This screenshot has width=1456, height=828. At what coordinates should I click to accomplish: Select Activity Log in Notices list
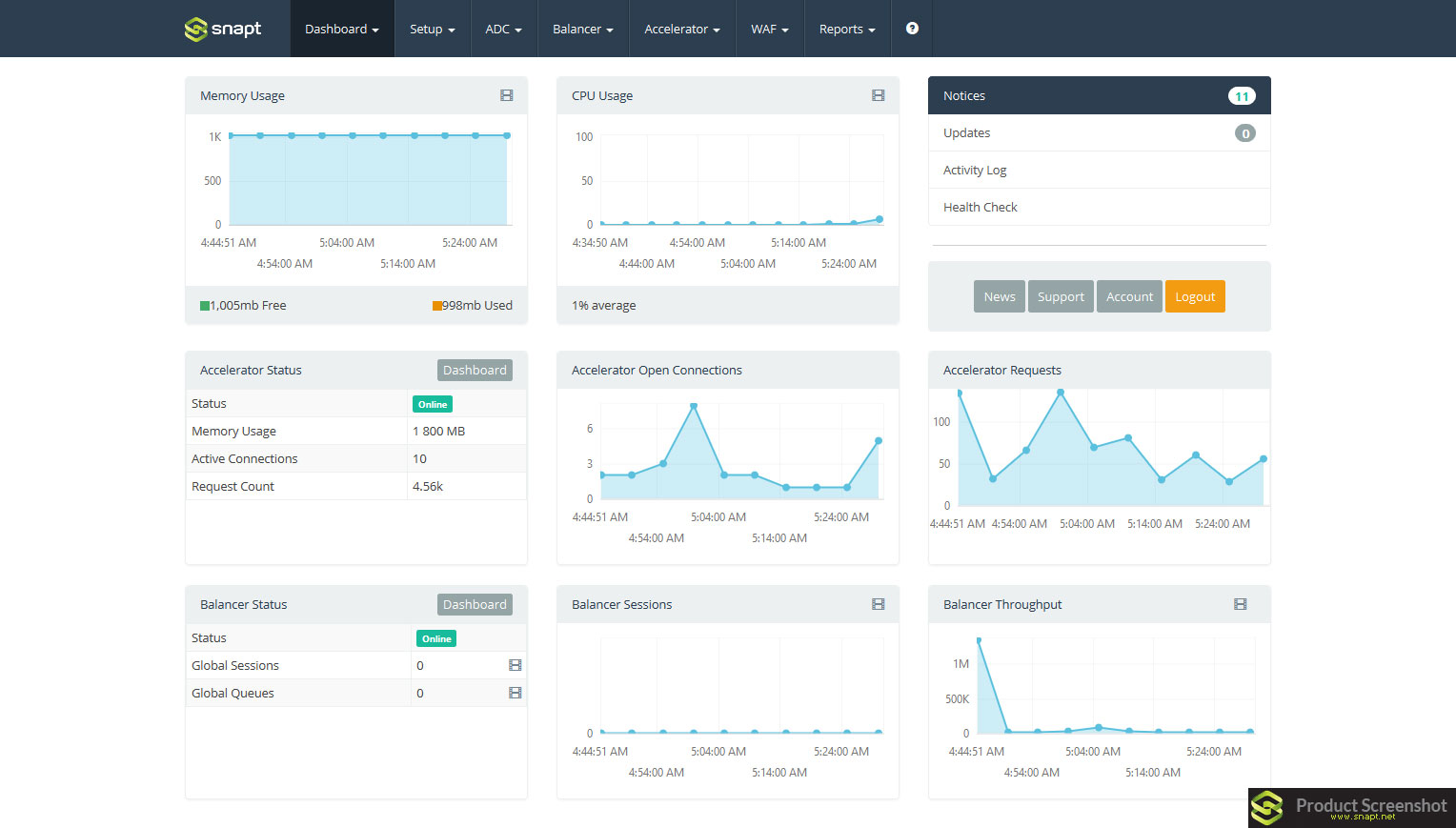point(975,170)
